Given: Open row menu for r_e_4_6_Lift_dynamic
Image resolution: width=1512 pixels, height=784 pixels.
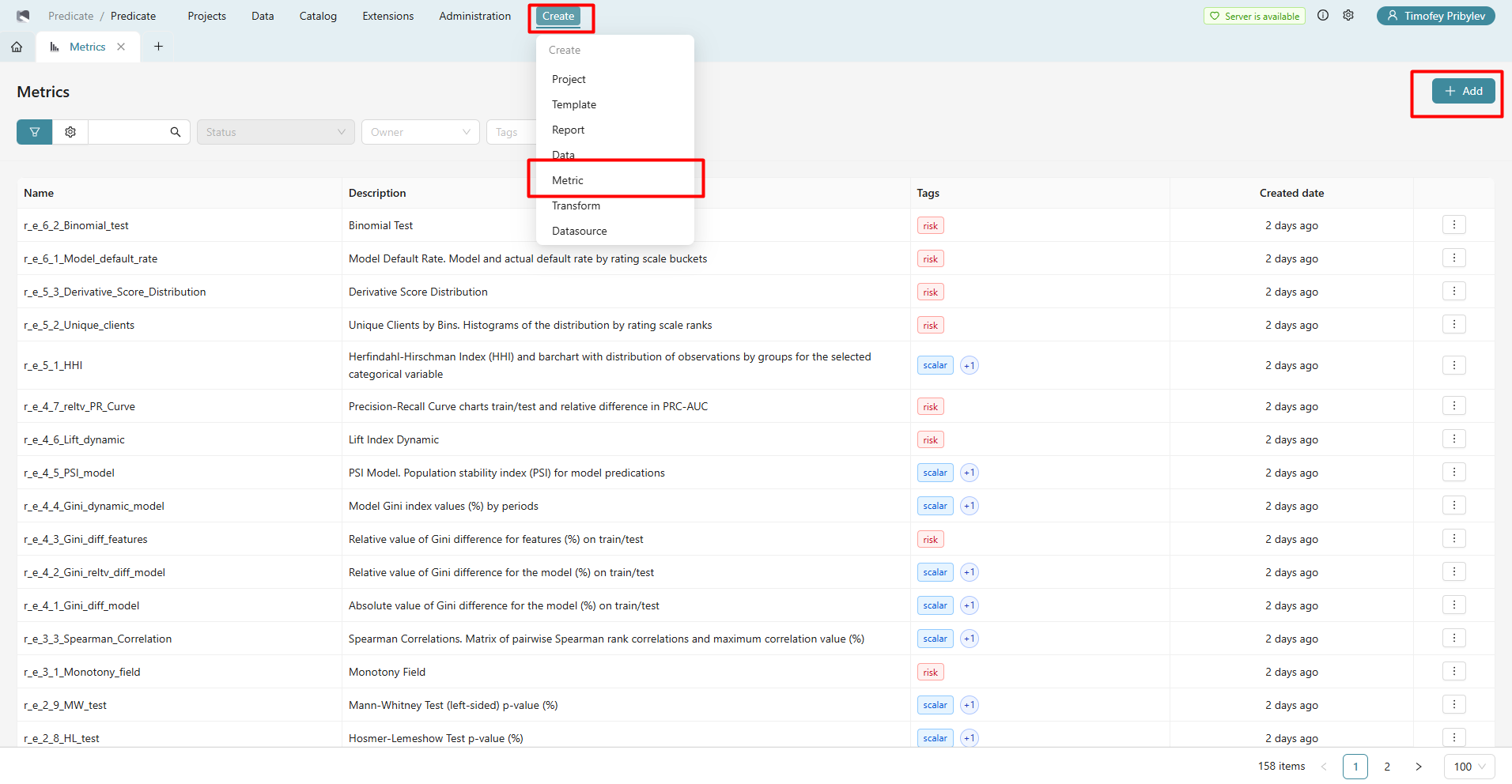Looking at the screenshot, I should 1453,439.
